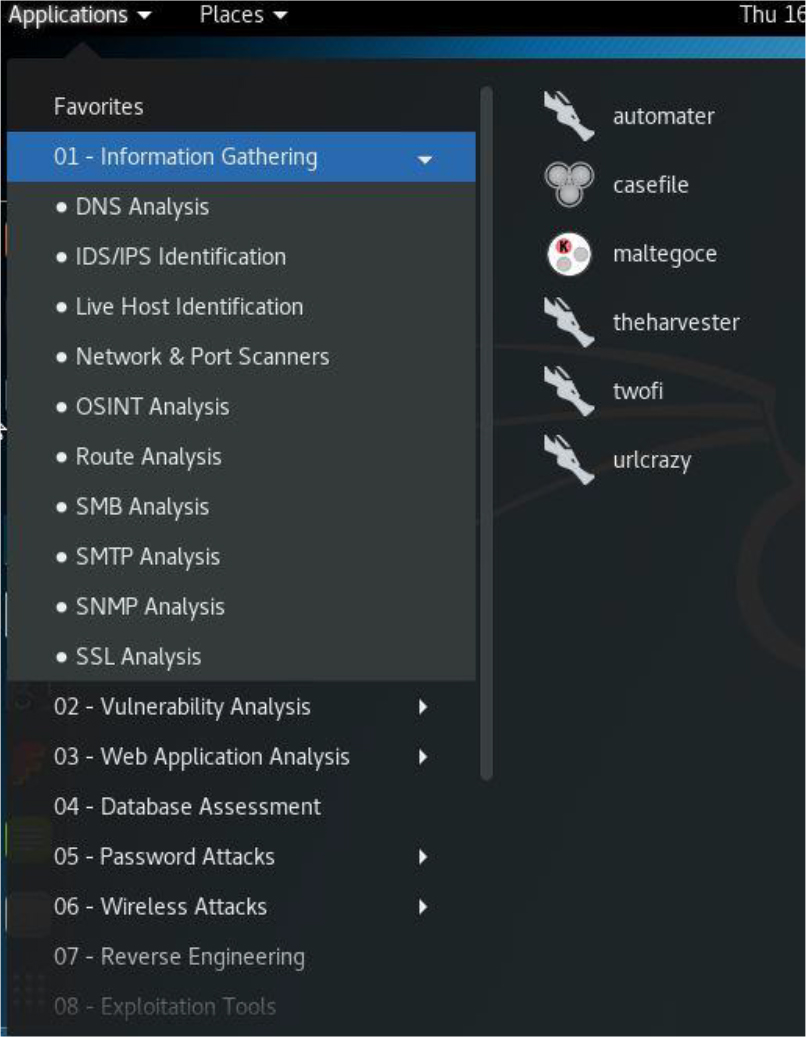Screen dimensions: 806x1037
Task: Expand the 06 - Wireless Attacks submenu arrow
Action: [423, 907]
